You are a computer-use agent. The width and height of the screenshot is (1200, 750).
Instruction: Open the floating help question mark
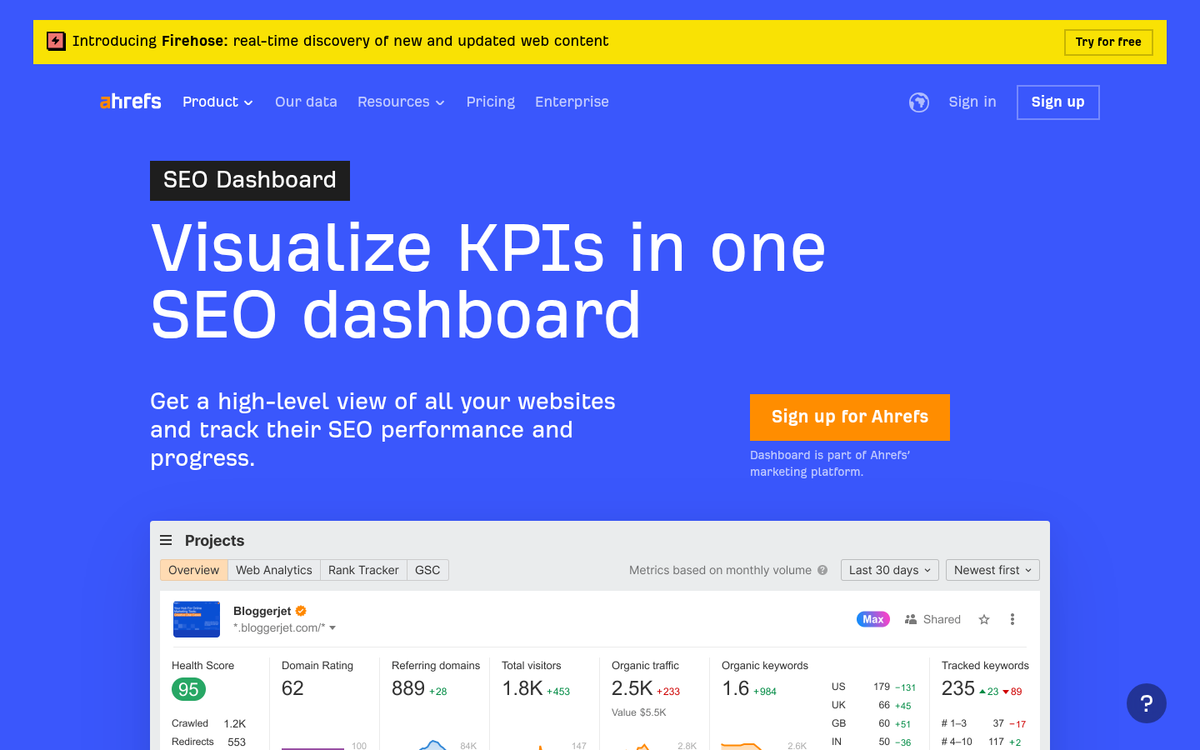pyautogui.click(x=1146, y=703)
